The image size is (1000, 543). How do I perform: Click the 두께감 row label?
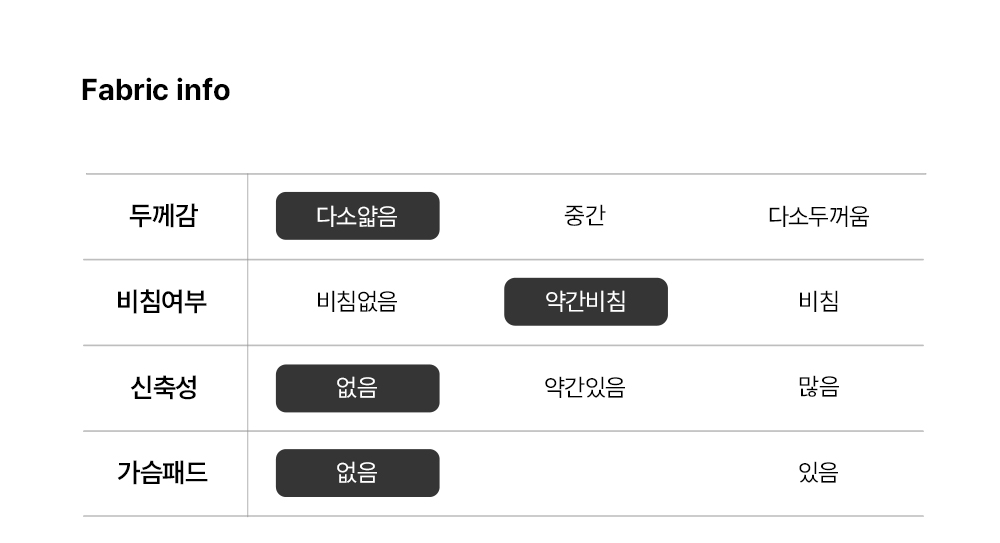tap(163, 216)
